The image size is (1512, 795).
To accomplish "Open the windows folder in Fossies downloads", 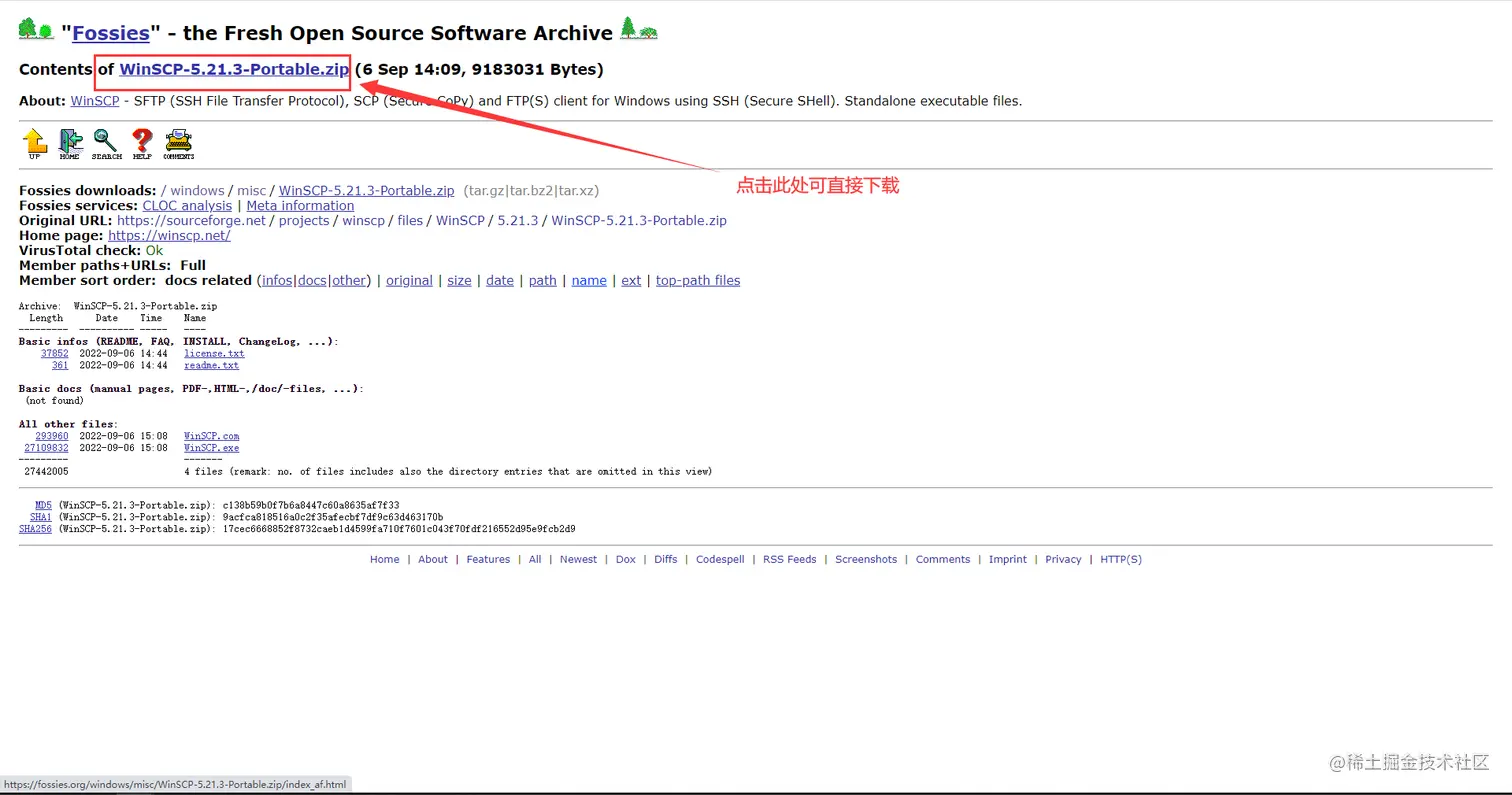I will [x=197, y=191].
